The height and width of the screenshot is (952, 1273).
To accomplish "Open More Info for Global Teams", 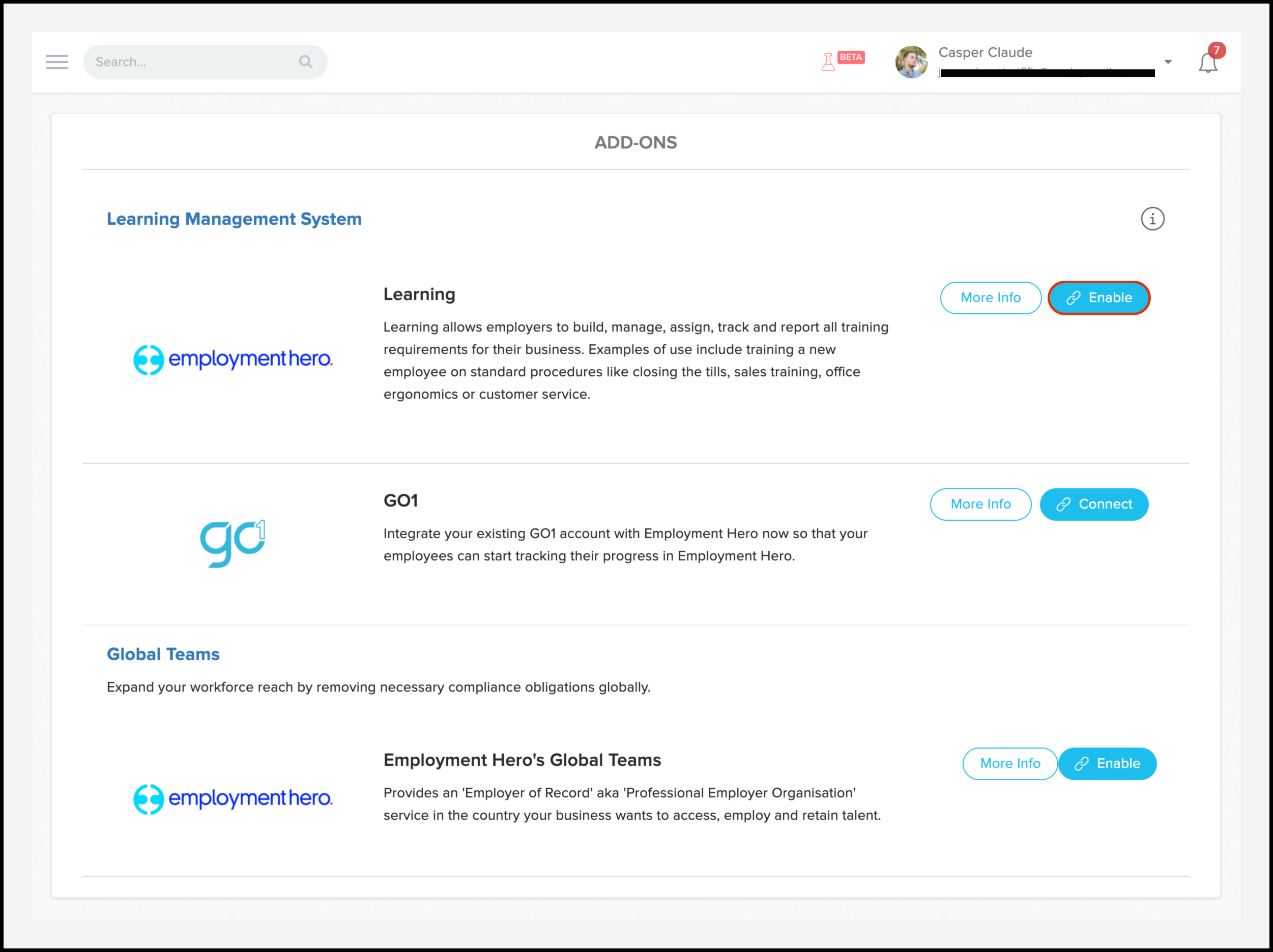I will [1009, 763].
